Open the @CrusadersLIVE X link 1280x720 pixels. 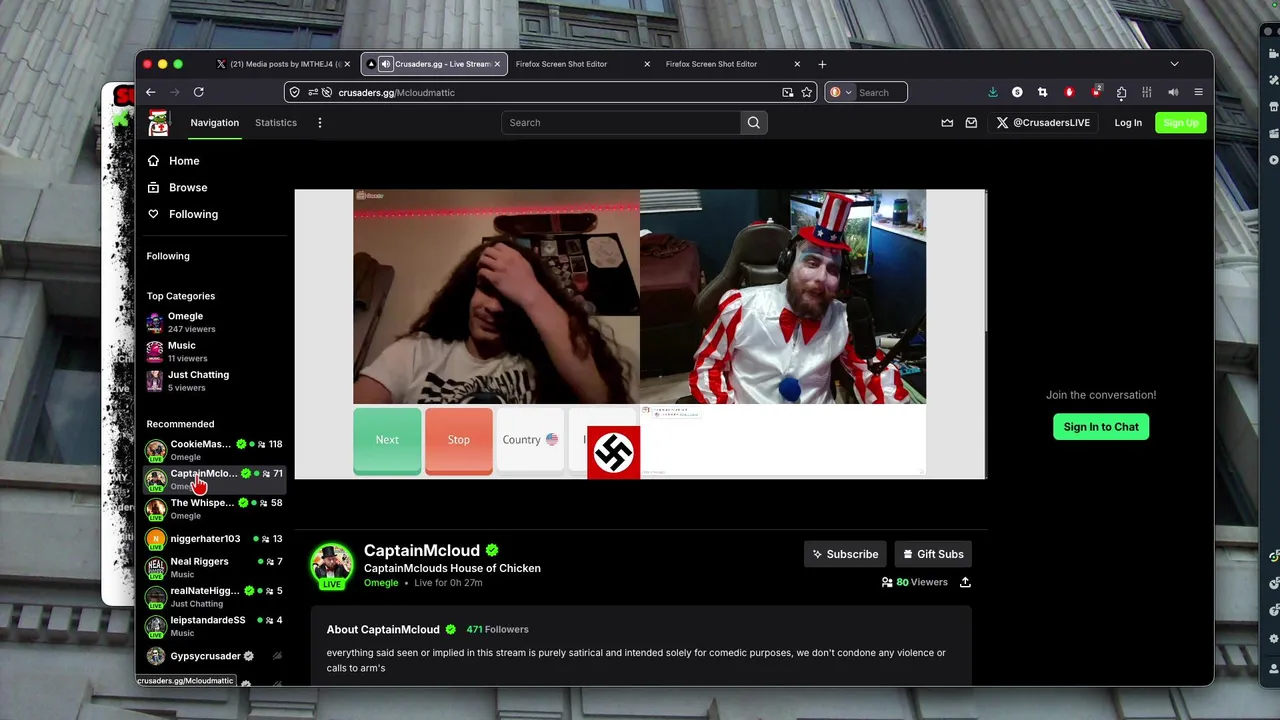click(1043, 123)
